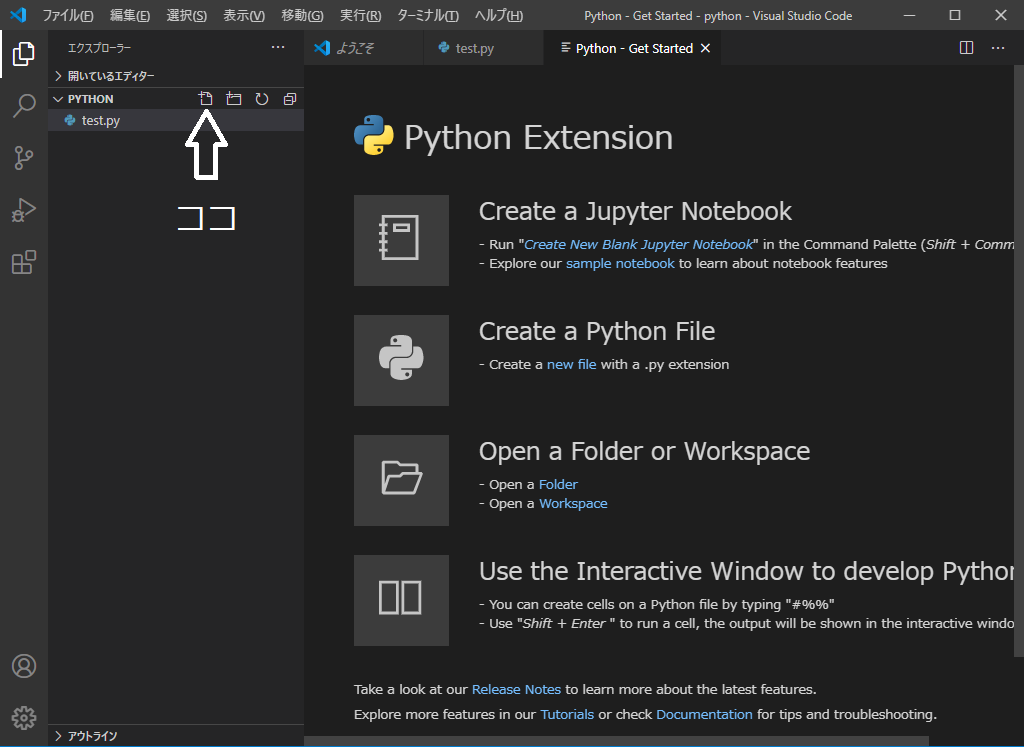Open the ヘルプ(H) menu
Screen dimensions: 1026x747
(x=499, y=15)
